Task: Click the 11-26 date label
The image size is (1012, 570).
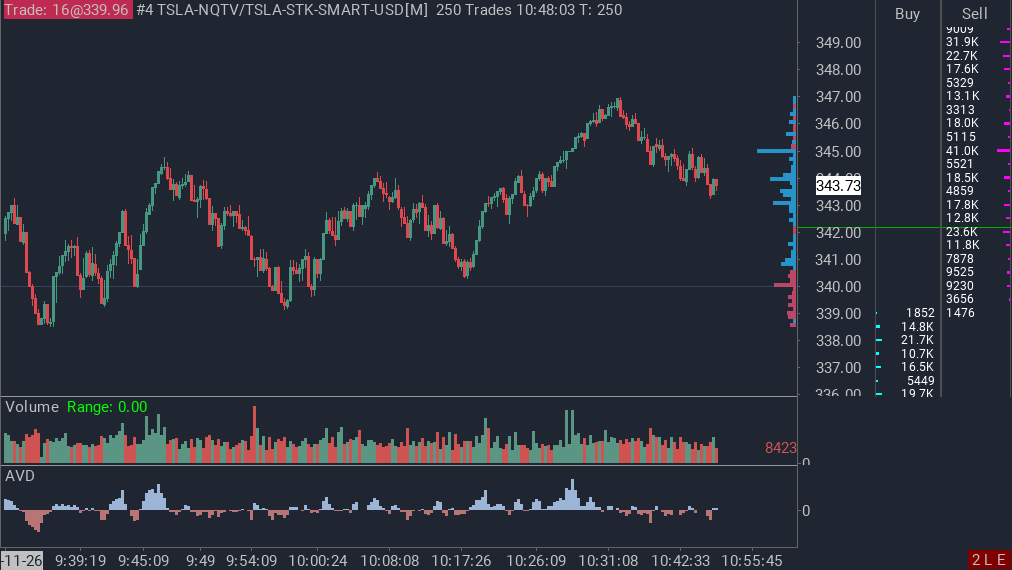Action: pyautogui.click(x=22, y=560)
